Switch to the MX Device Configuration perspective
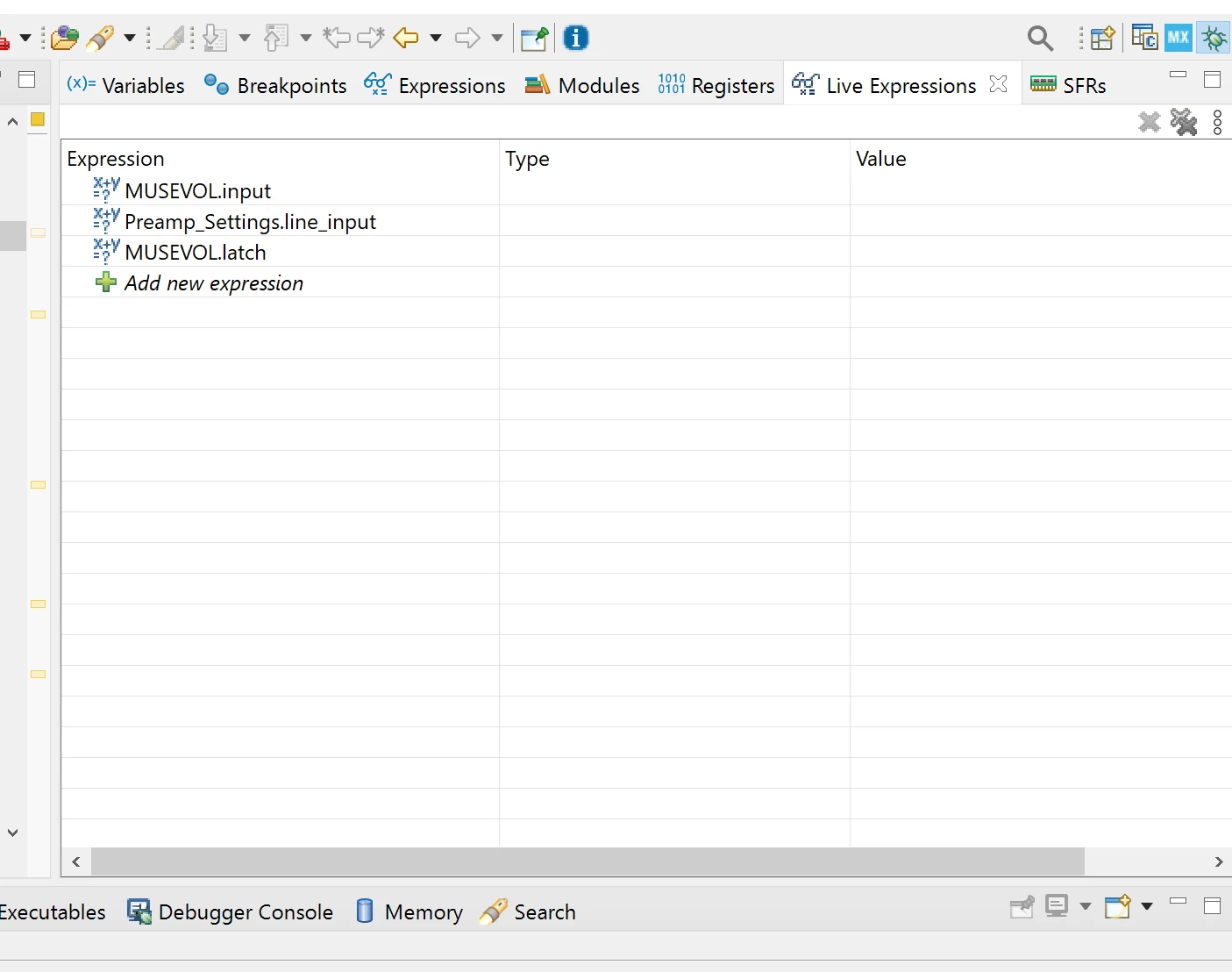 (x=1179, y=38)
